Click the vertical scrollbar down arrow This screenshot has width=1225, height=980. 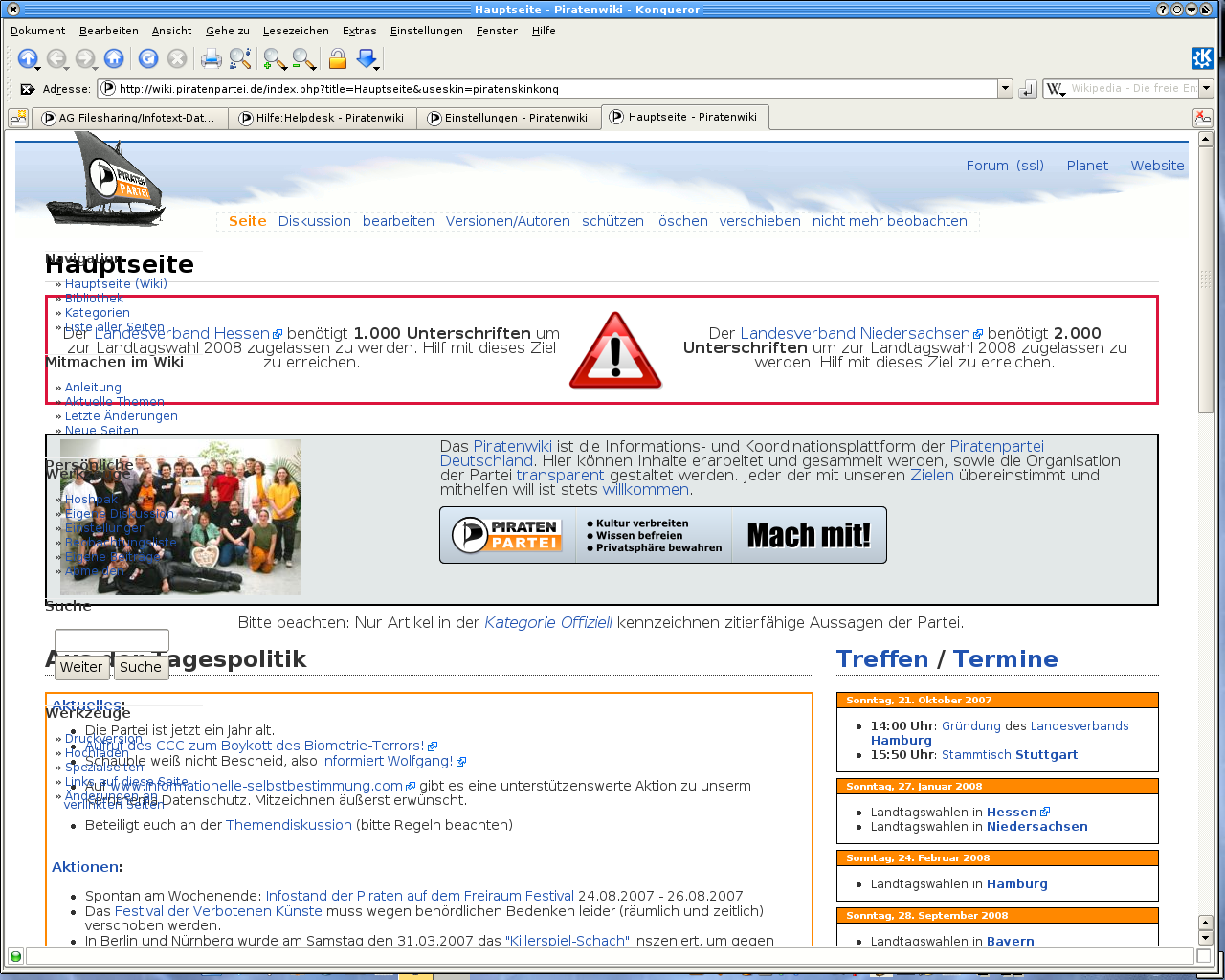(x=1205, y=938)
